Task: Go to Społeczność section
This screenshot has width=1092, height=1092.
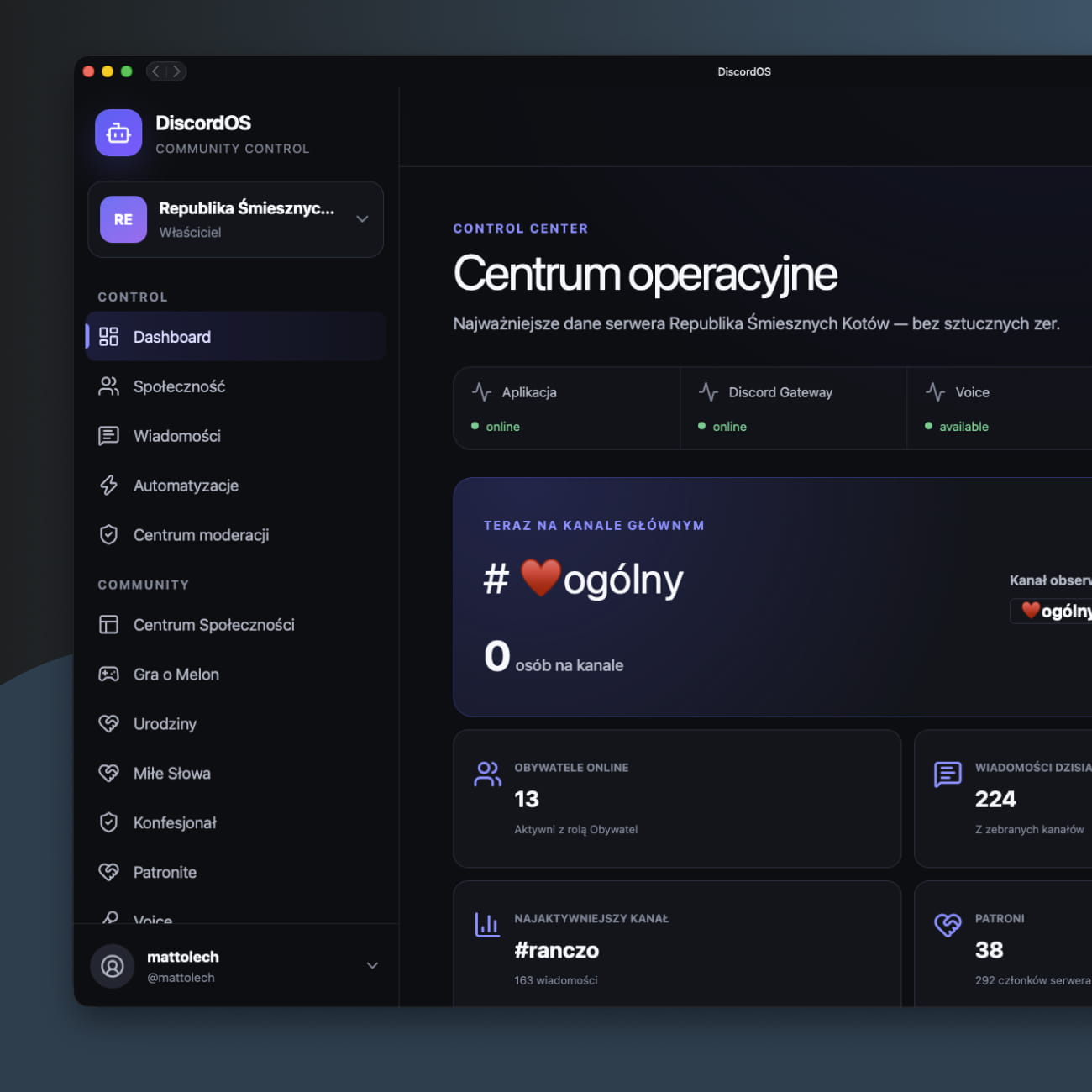Action: point(236,386)
